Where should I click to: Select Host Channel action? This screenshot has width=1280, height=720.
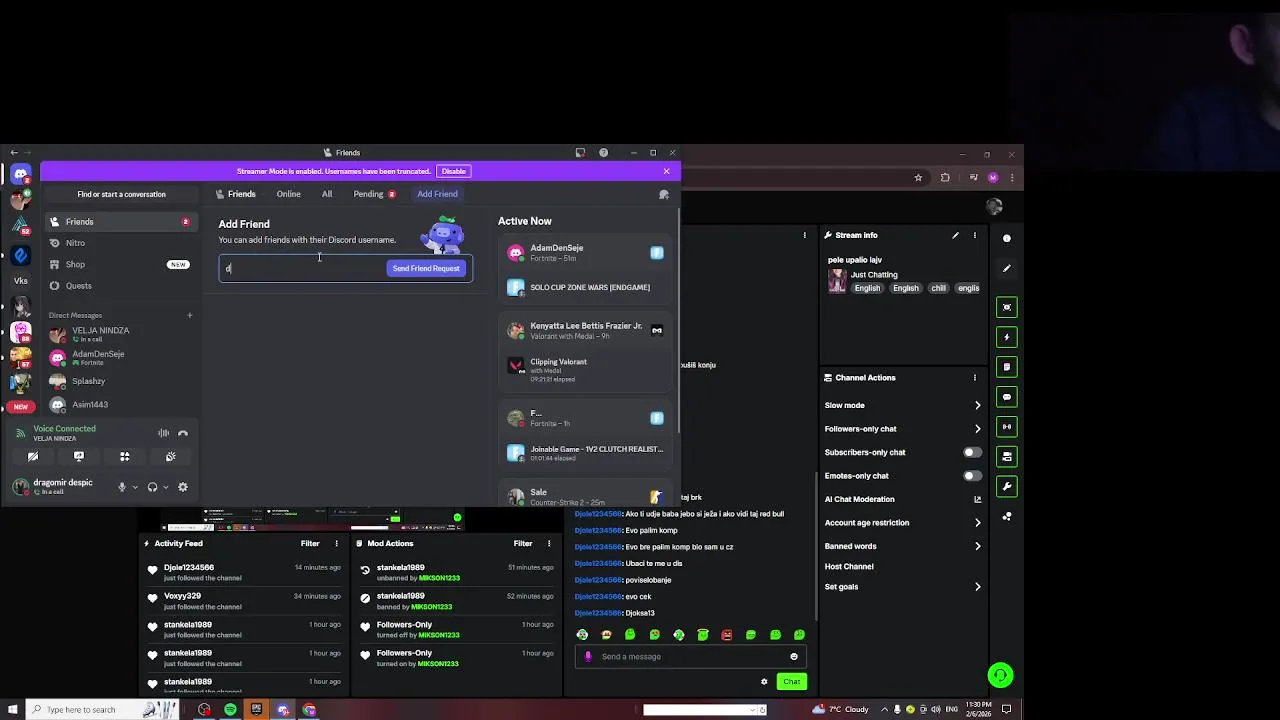(x=849, y=566)
